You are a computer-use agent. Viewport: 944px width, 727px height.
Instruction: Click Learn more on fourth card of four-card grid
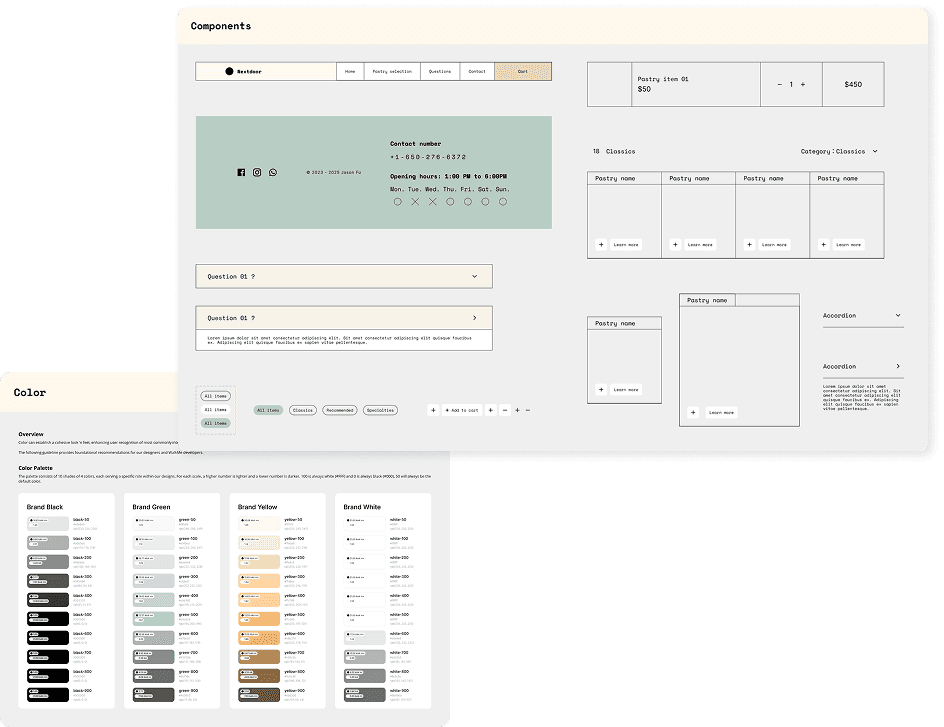click(x=848, y=244)
